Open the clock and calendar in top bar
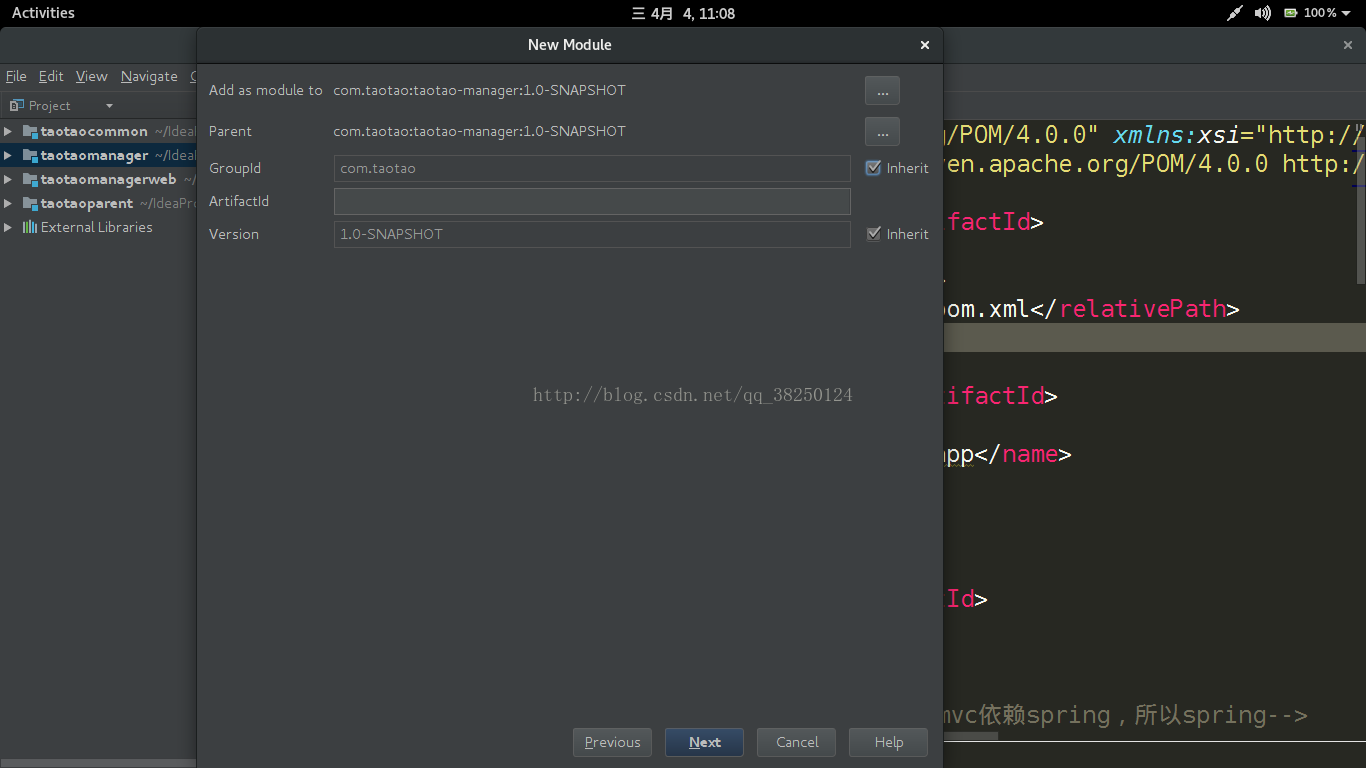The width and height of the screenshot is (1366, 768). (x=683, y=13)
